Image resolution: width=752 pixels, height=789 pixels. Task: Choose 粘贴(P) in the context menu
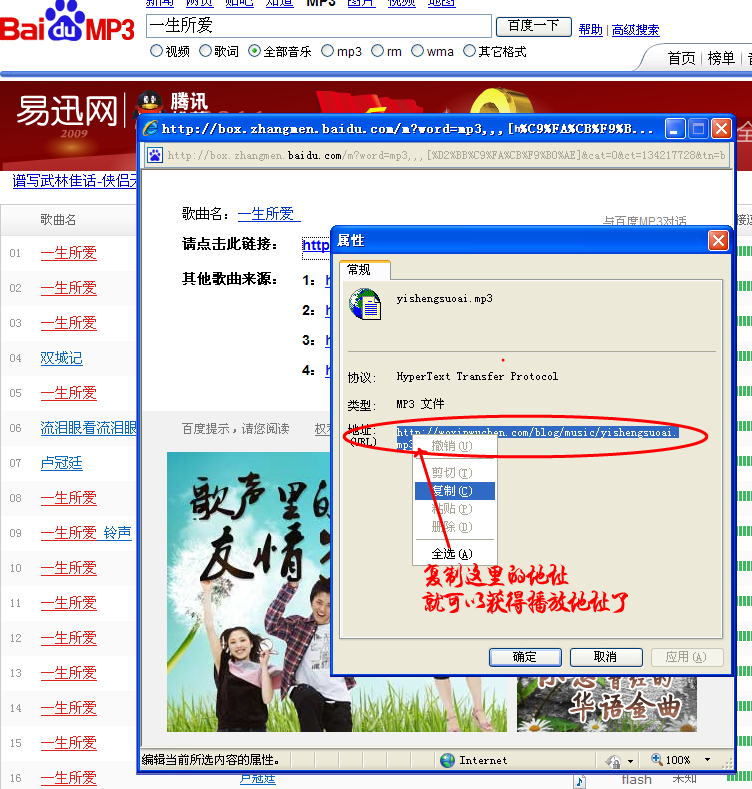coord(455,509)
